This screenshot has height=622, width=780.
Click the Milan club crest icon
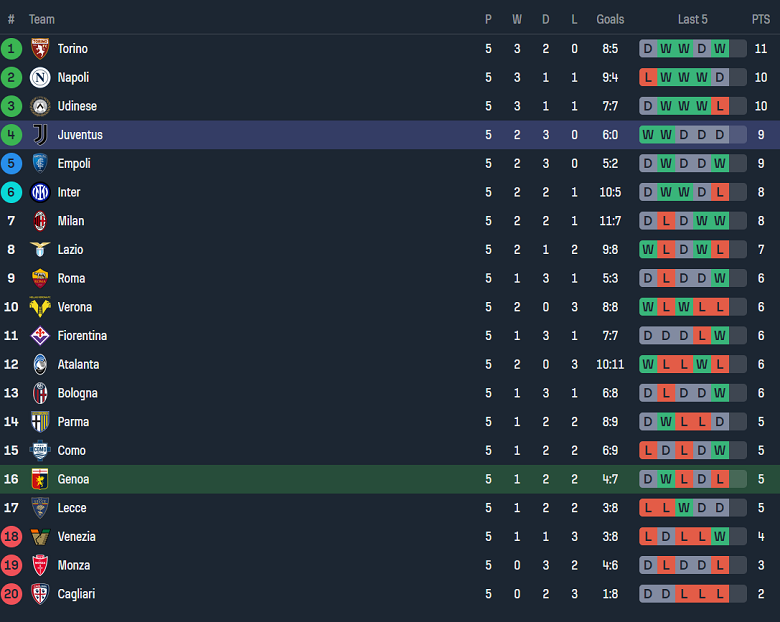[40, 221]
